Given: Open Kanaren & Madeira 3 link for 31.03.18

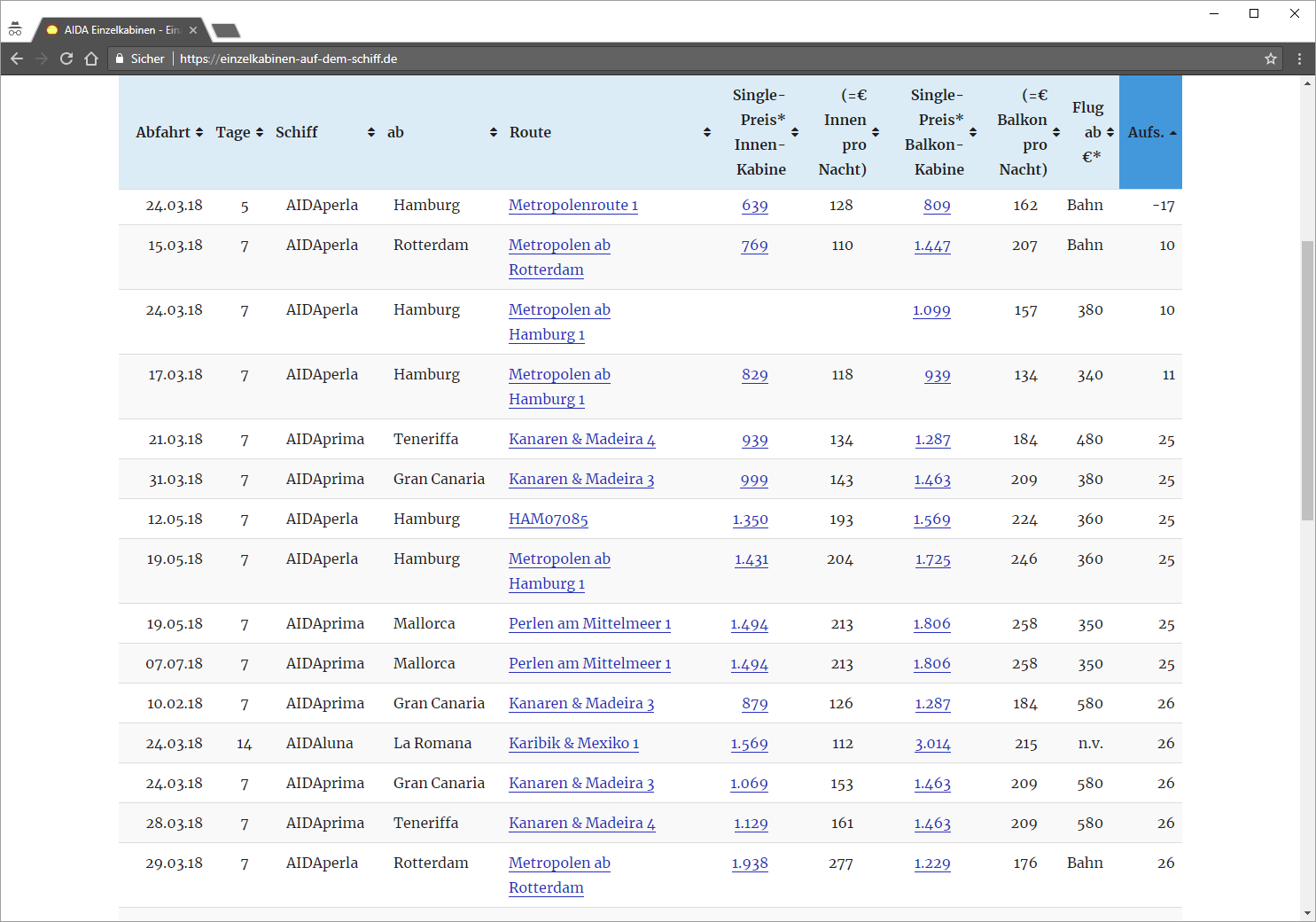Looking at the screenshot, I should tap(581, 479).
